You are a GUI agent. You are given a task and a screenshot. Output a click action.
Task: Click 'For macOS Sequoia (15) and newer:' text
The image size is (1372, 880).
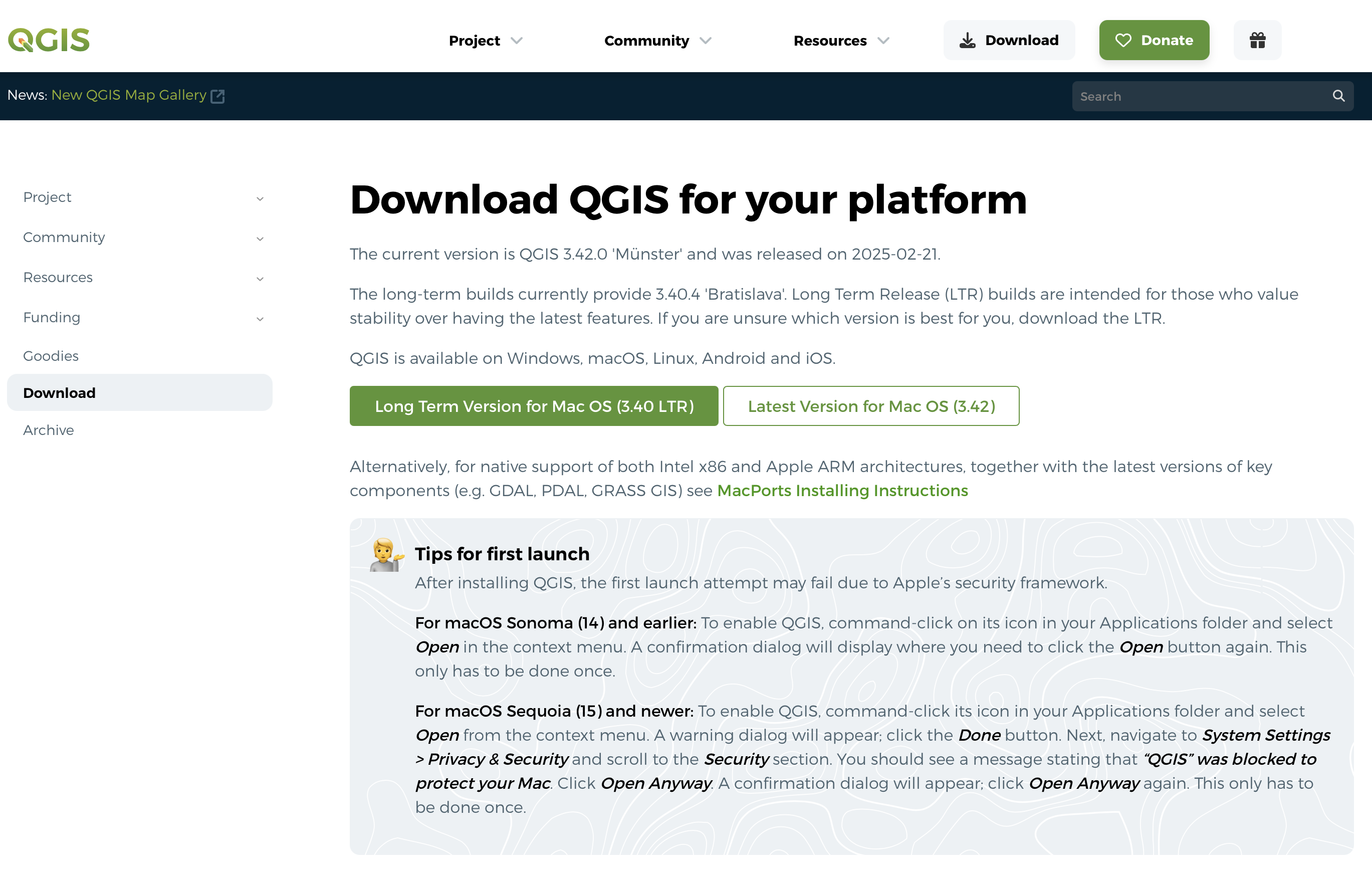[554, 711]
